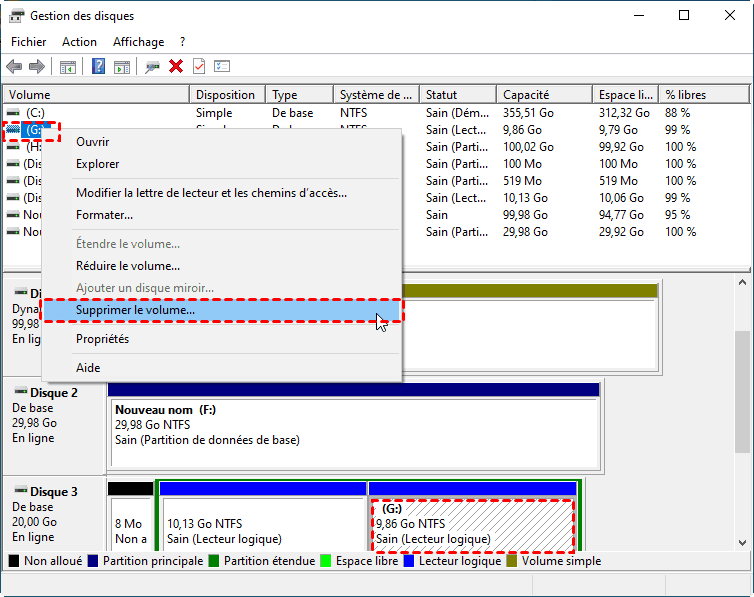
Task: Sort by the Type column header
Action: [300, 95]
